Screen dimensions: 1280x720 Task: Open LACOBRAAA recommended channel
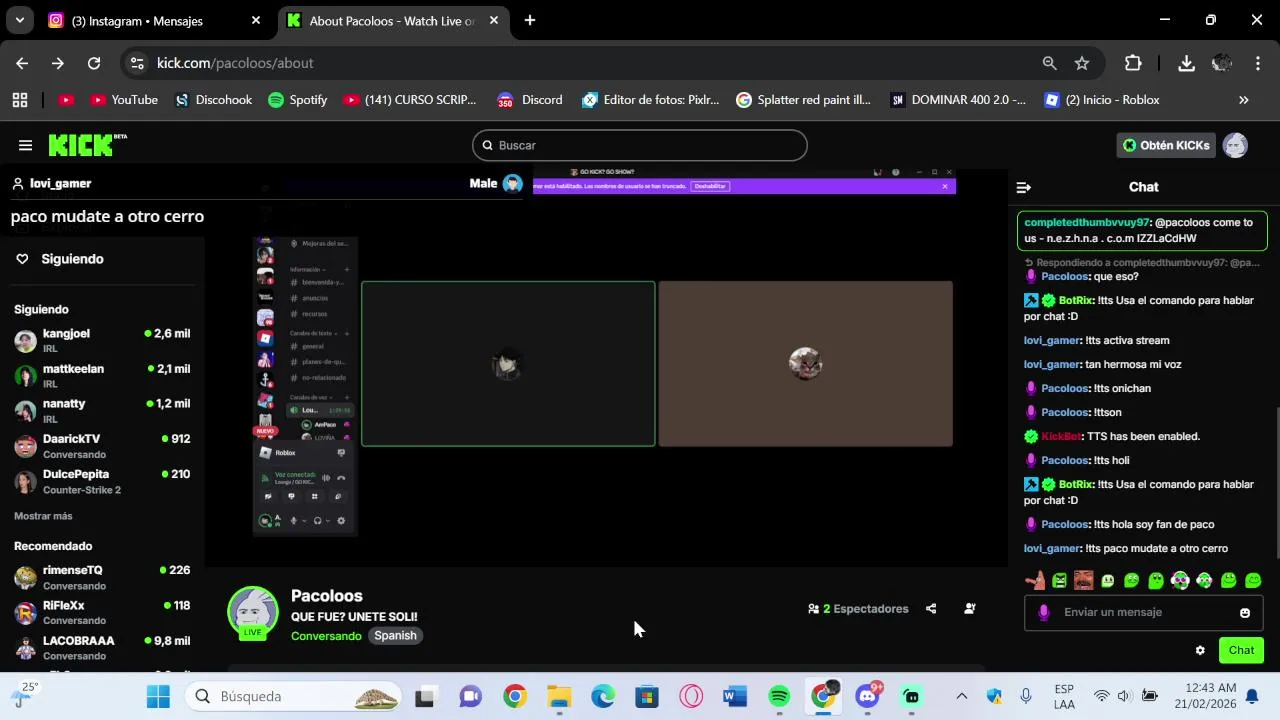click(102, 647)
